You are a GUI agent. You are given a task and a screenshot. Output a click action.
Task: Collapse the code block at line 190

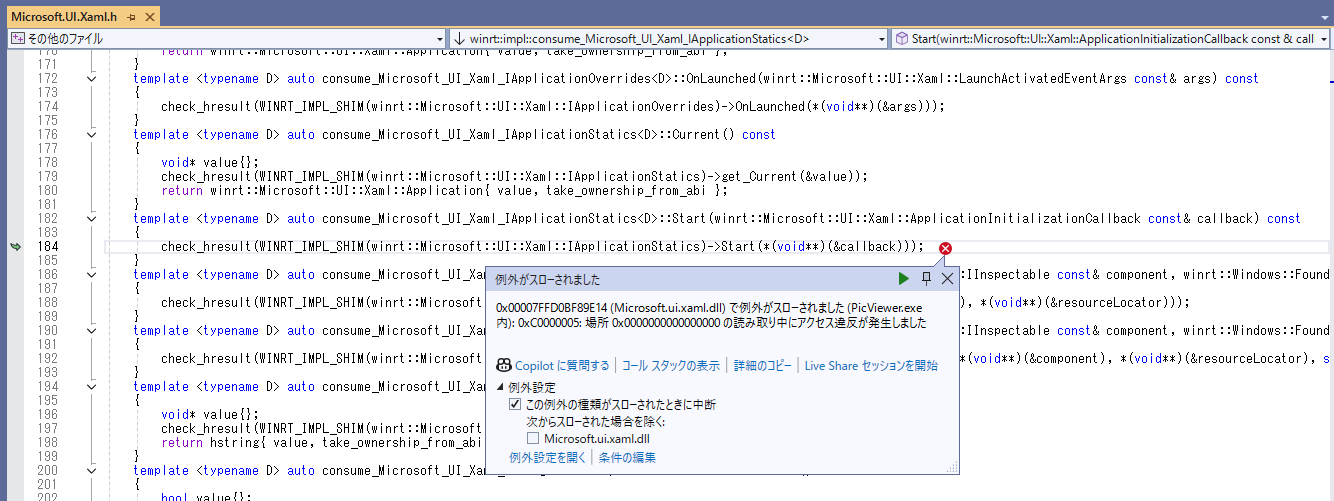92,330
